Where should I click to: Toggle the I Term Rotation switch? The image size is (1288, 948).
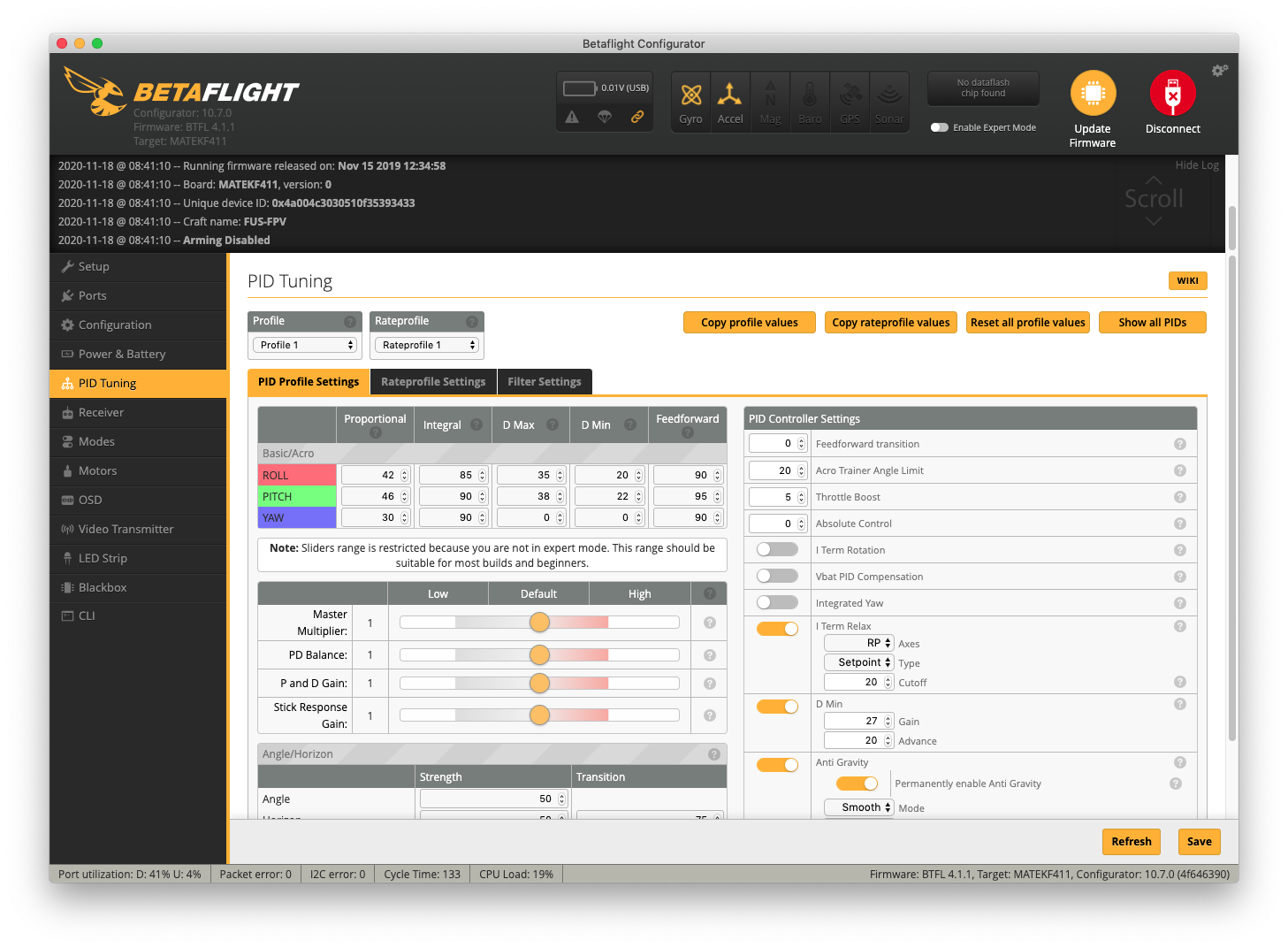tap(777, 549)
